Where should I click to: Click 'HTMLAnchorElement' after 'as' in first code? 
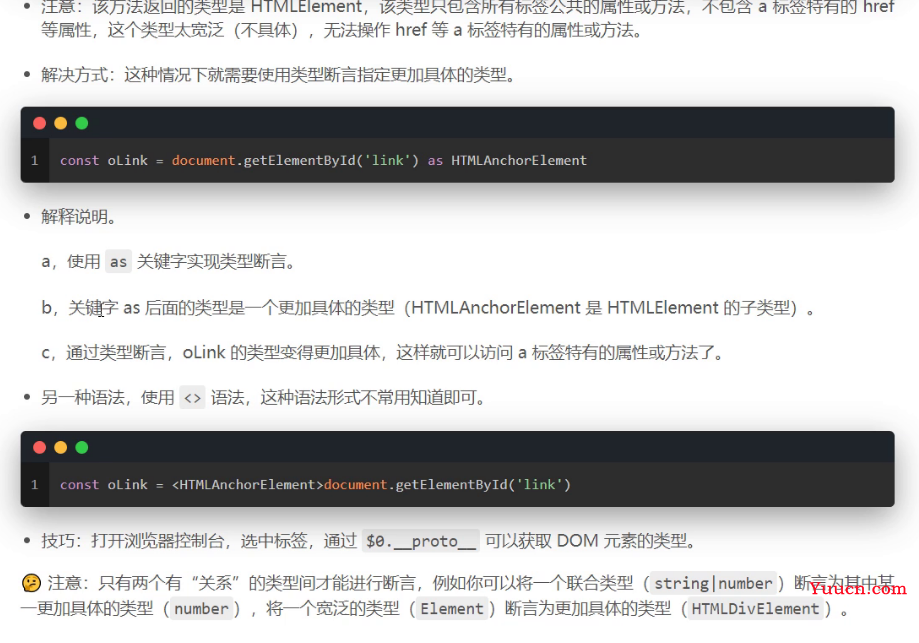click(x=519, y=161)
